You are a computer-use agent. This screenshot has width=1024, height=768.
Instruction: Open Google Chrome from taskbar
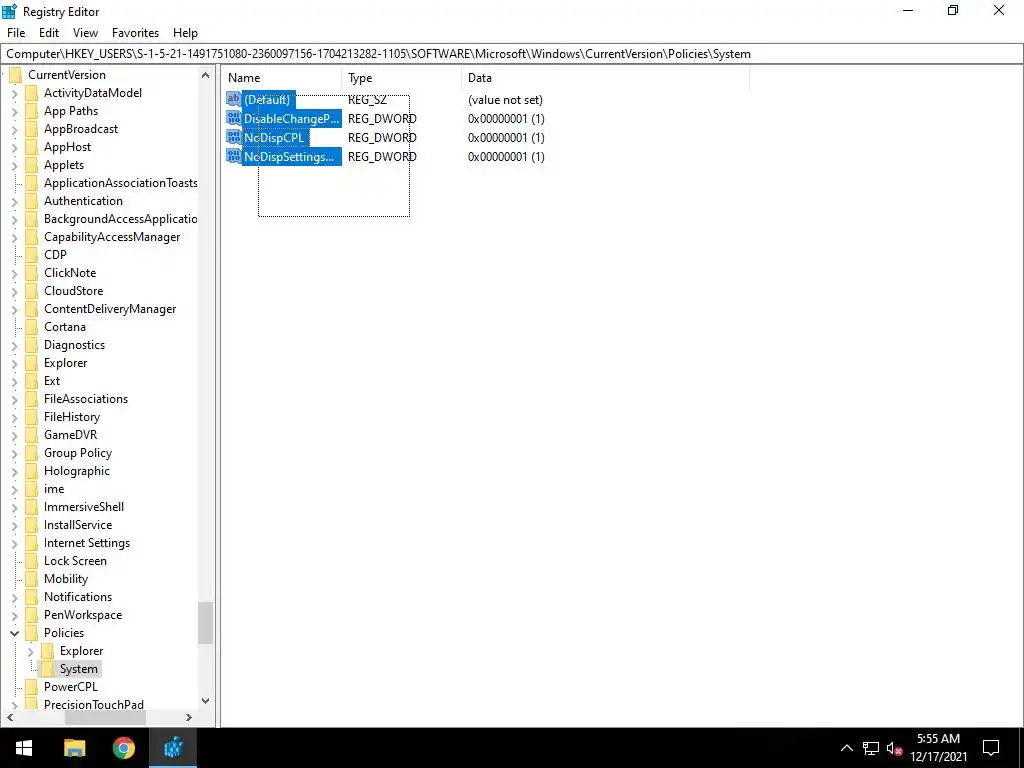tap(123, 748)
